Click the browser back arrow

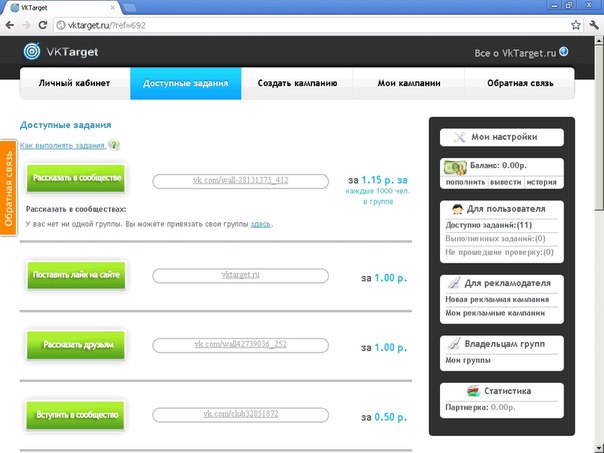[10, 25]
